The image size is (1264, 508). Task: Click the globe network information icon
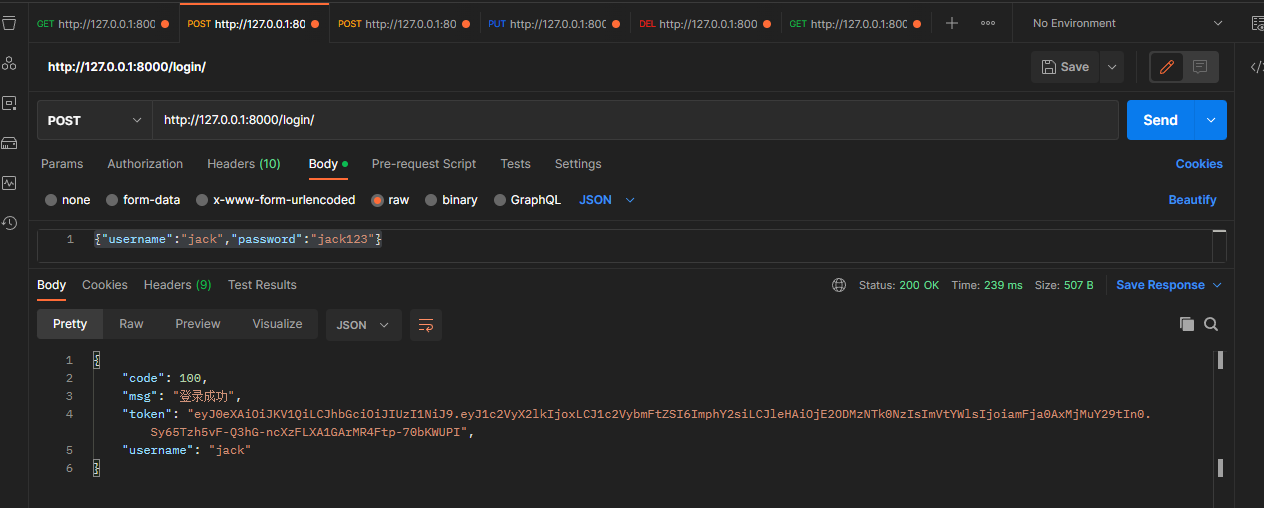pos(839,285)
